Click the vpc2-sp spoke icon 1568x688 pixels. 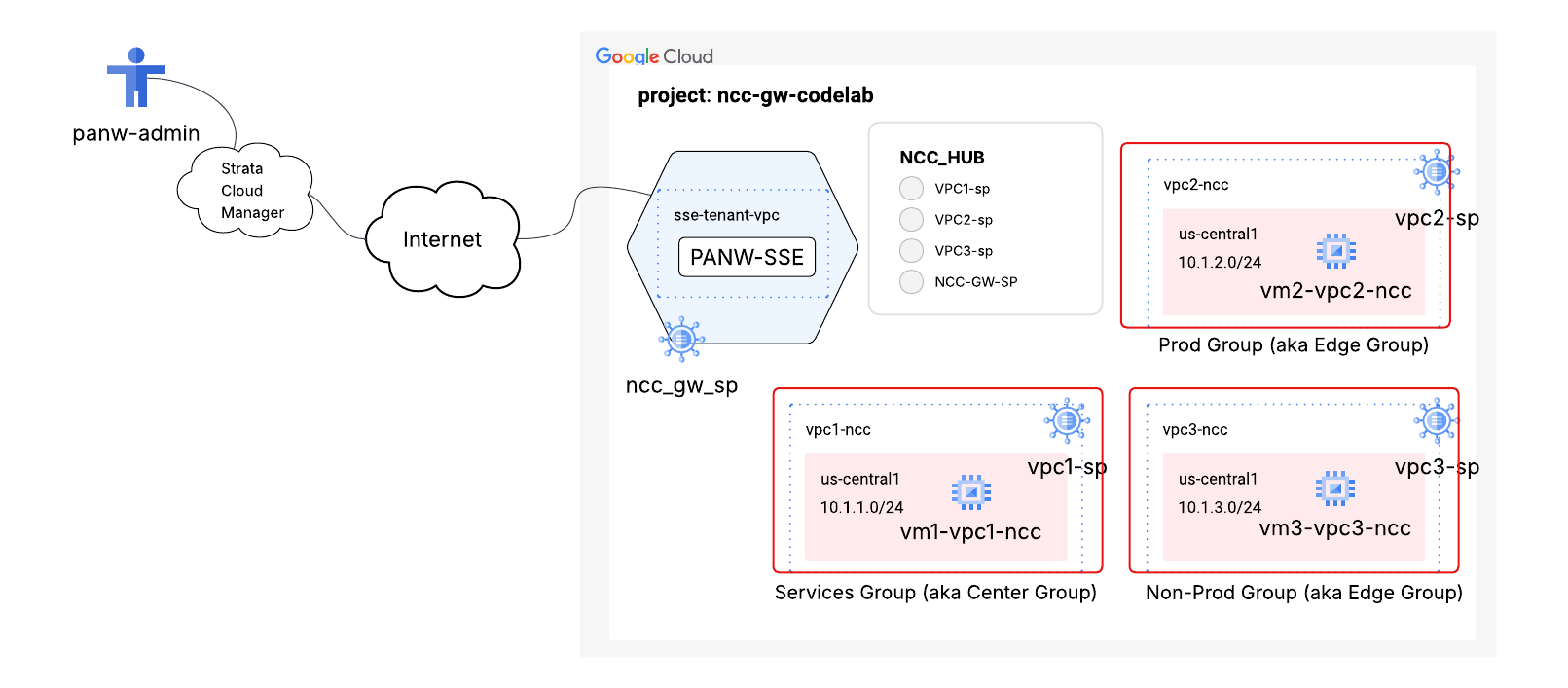pyautogui.click(x=1437, y=172)
